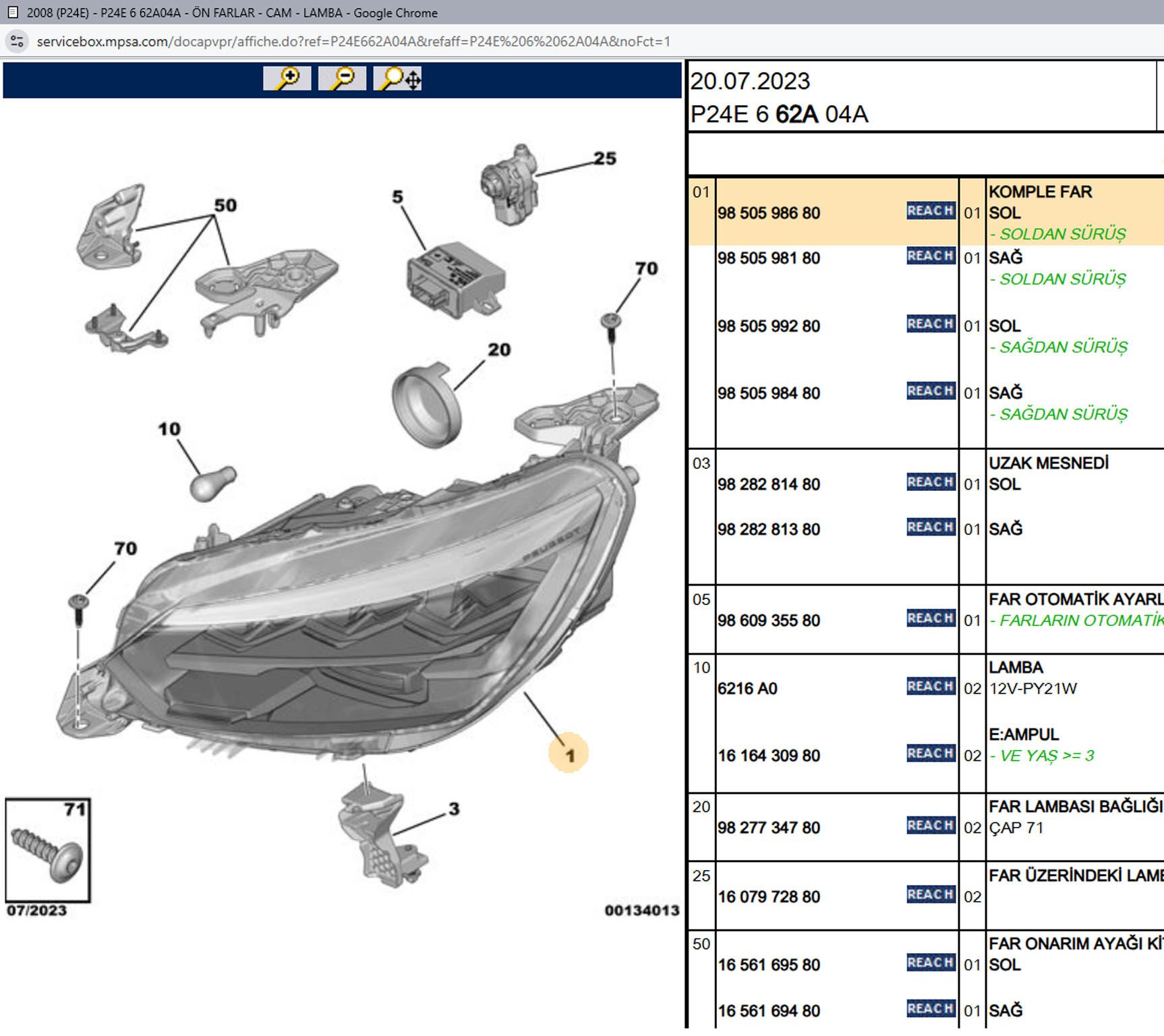Screen dimensions: 1164x1036
Task: Click the zoom in magnifier icon
Action: pyautogui.click(x=287, y=78)
